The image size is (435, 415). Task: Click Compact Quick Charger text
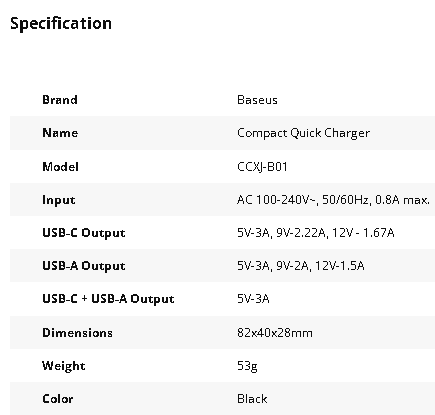pyautogui.click(x=303, y=133)
